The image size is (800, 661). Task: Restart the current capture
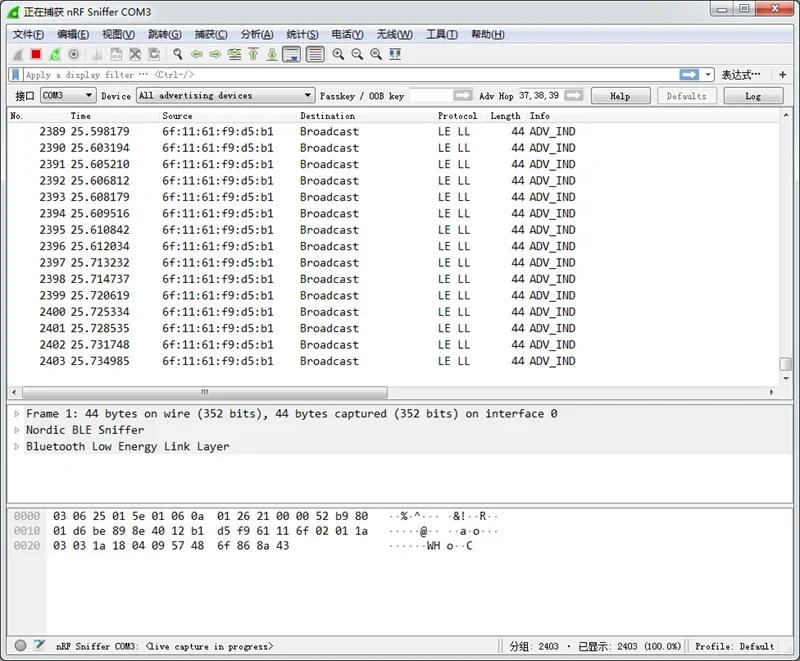54,54
